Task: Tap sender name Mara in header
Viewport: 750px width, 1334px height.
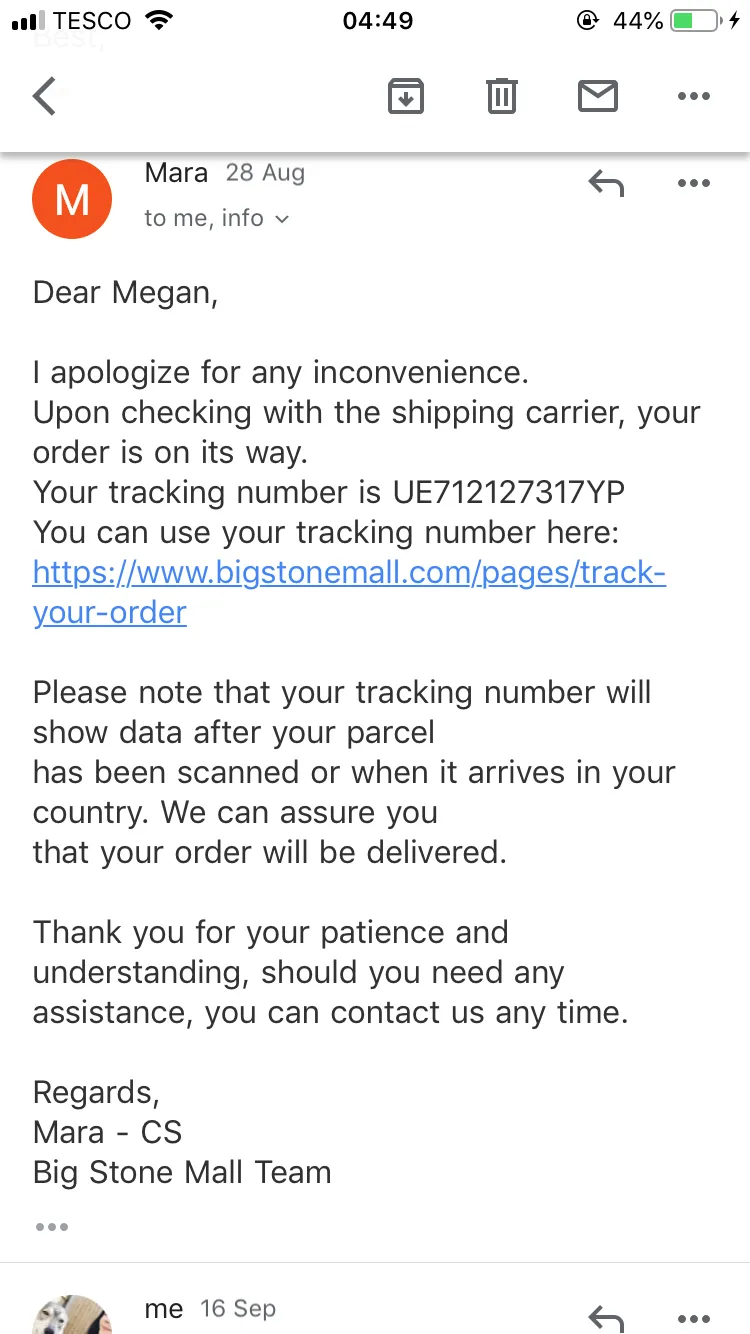Action: pos(176,173)
